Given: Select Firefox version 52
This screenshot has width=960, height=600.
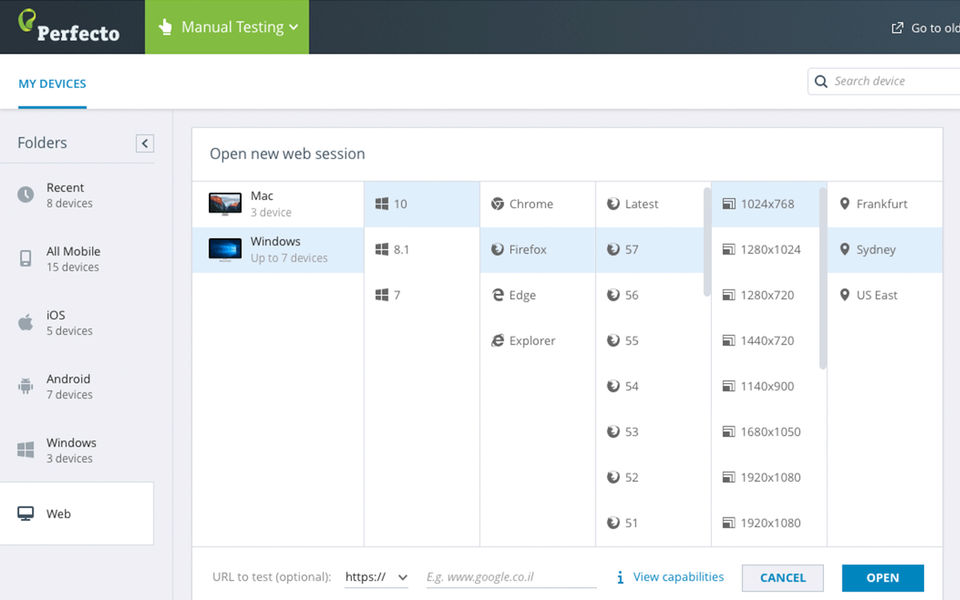Looking at the screenshot, I should click(x=650, y=478).
